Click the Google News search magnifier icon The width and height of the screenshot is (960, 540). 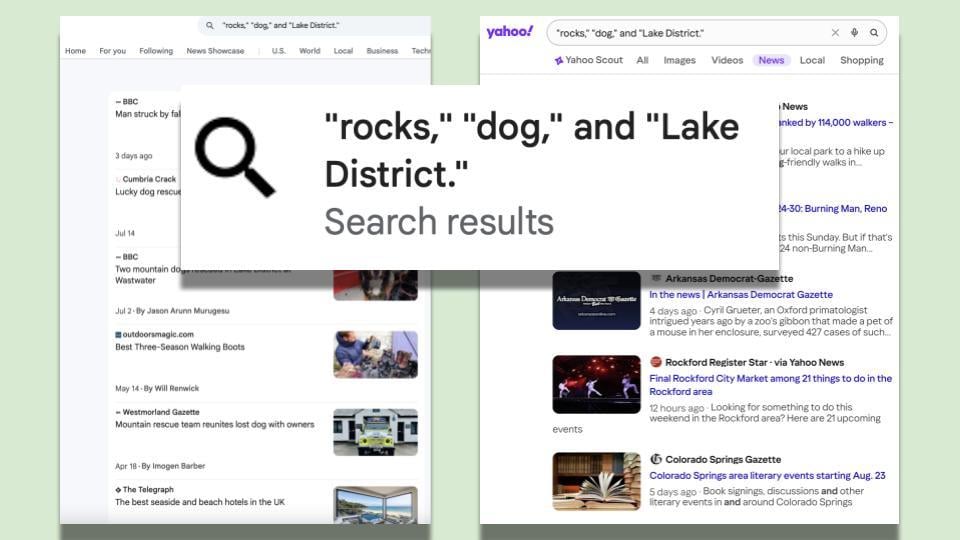click(x=209, y=26)
